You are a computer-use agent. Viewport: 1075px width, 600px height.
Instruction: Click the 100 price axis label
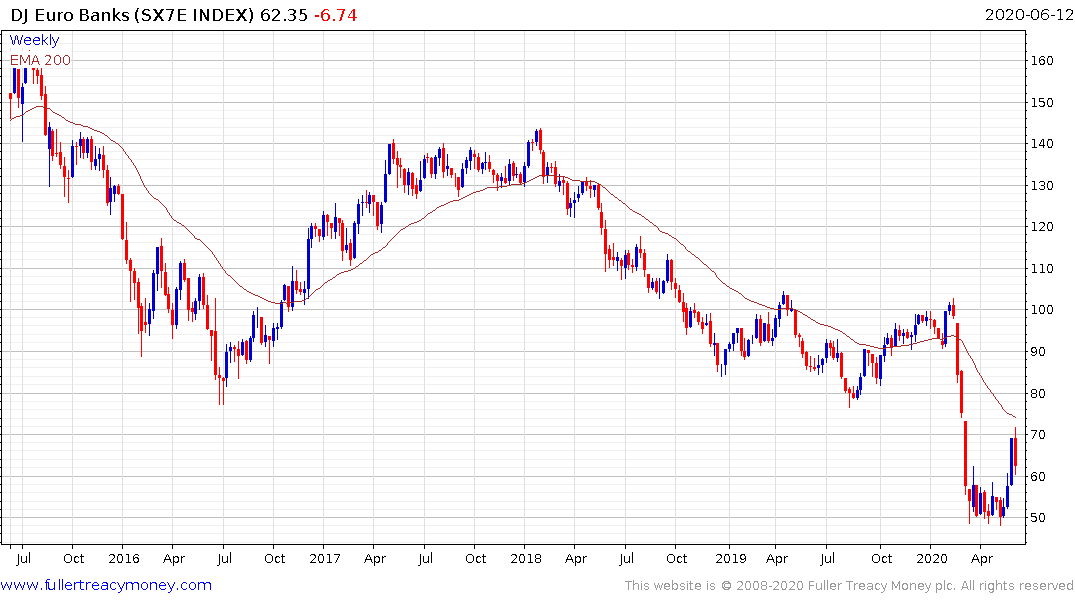1042,310
